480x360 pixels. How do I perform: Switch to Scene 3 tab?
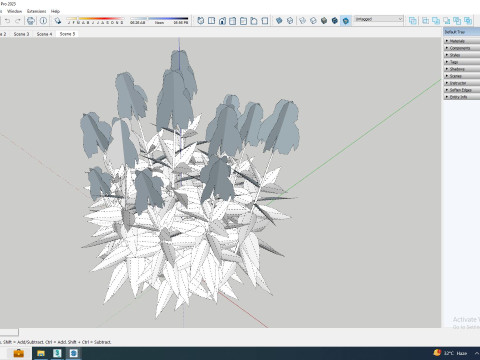pos(21,34)
